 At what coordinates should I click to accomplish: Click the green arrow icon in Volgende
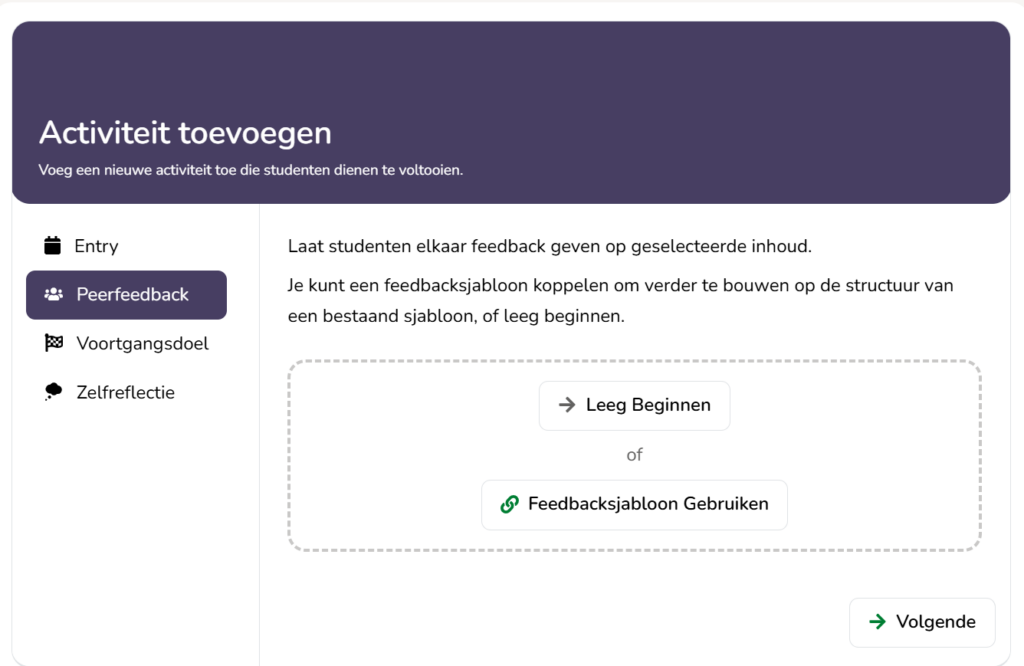(x=878, y=622)
